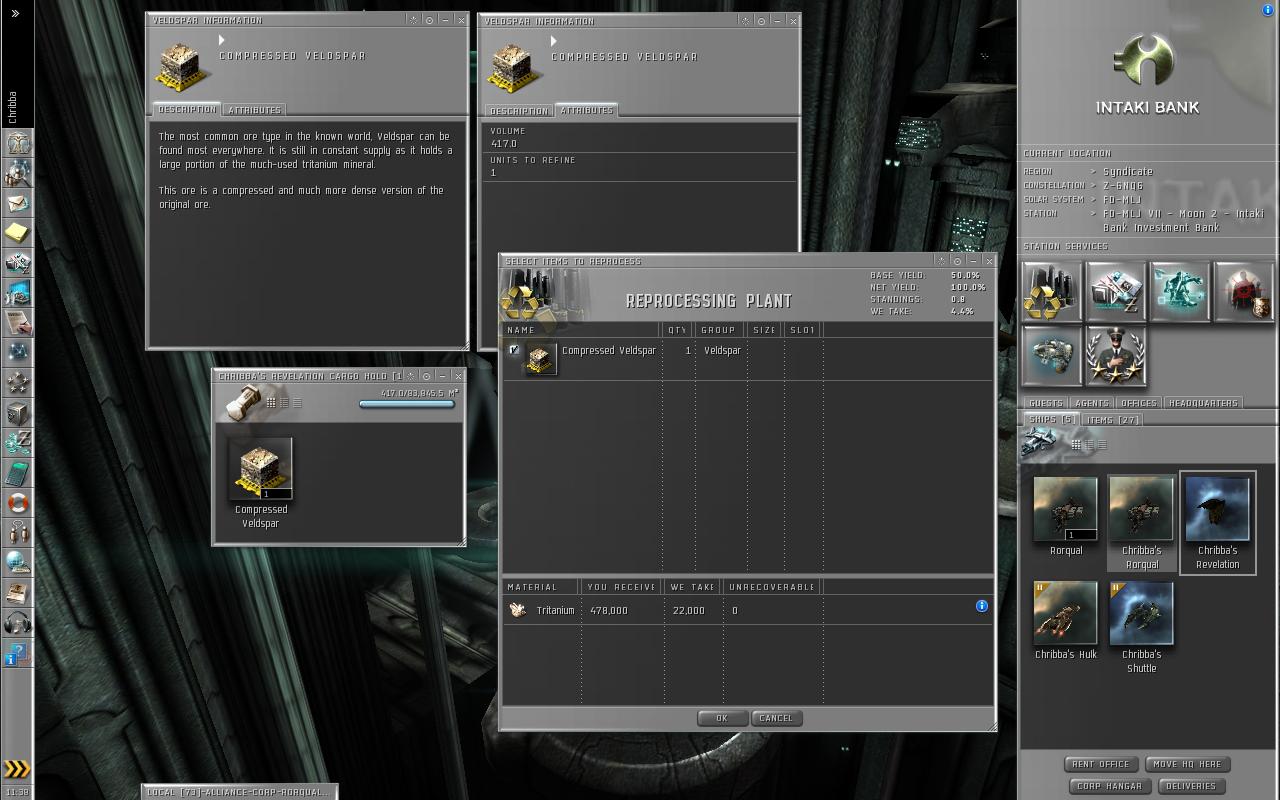Open the arrow menu in the Attributes info window
1280x800 pixels.
pos(554,41)
